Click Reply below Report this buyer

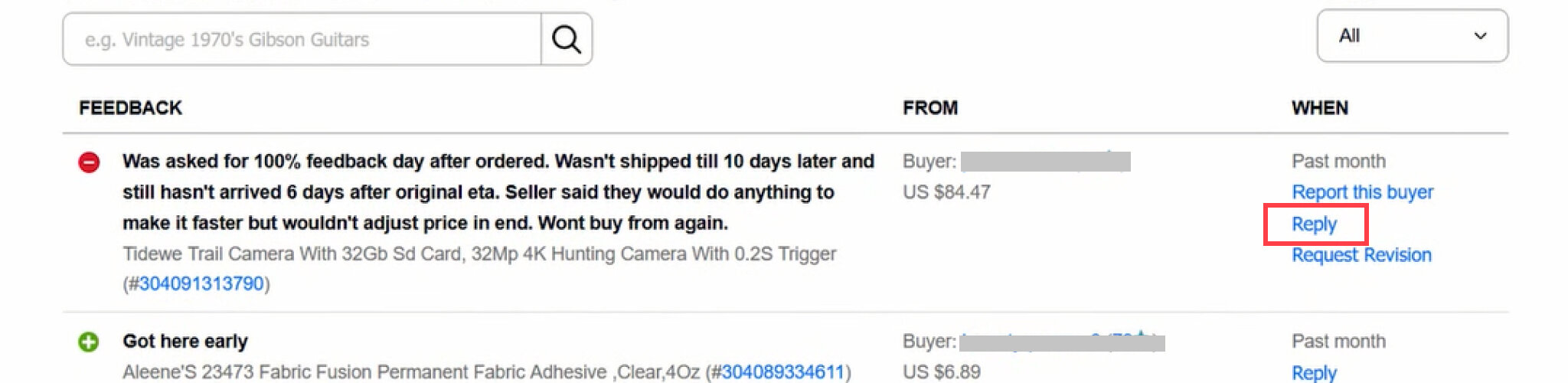click(x=1315, y=224)
